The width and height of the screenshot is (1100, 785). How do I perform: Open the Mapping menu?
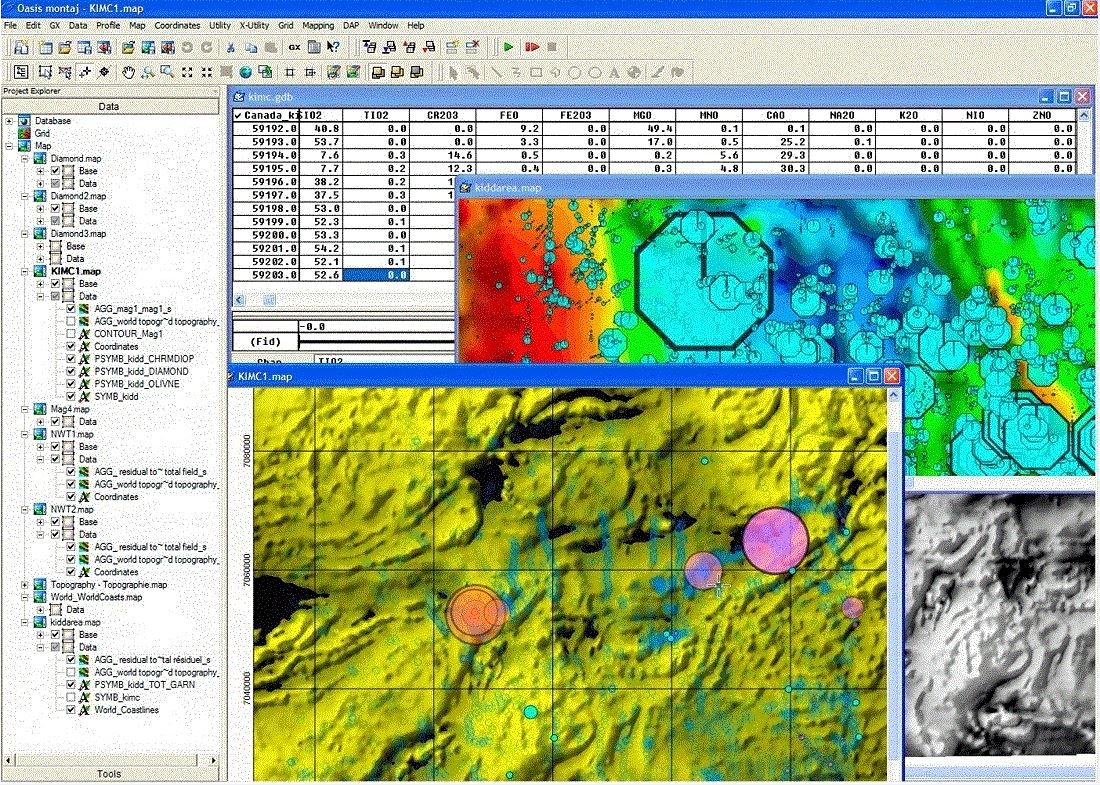318,25
